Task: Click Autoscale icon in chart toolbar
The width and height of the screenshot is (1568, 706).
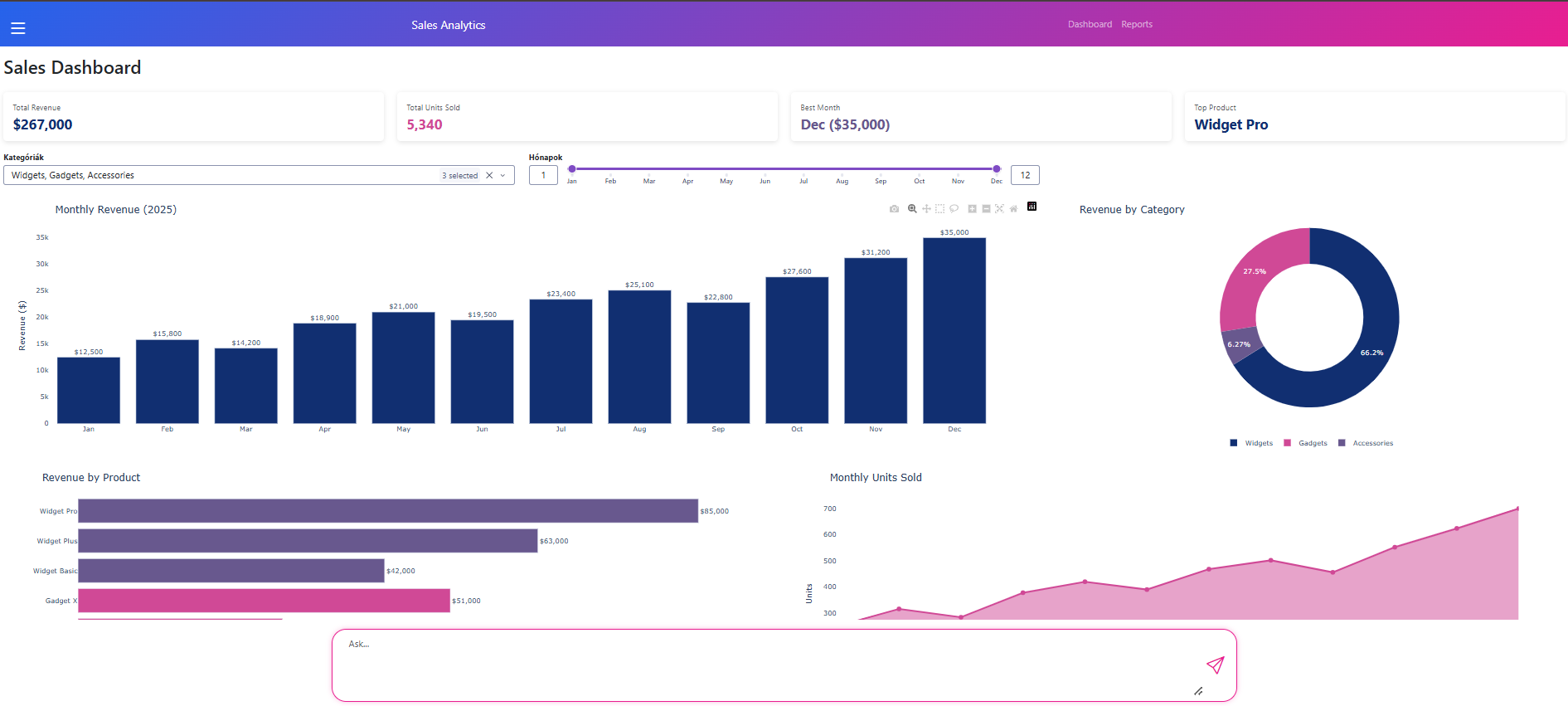Action: click(999, 209)
